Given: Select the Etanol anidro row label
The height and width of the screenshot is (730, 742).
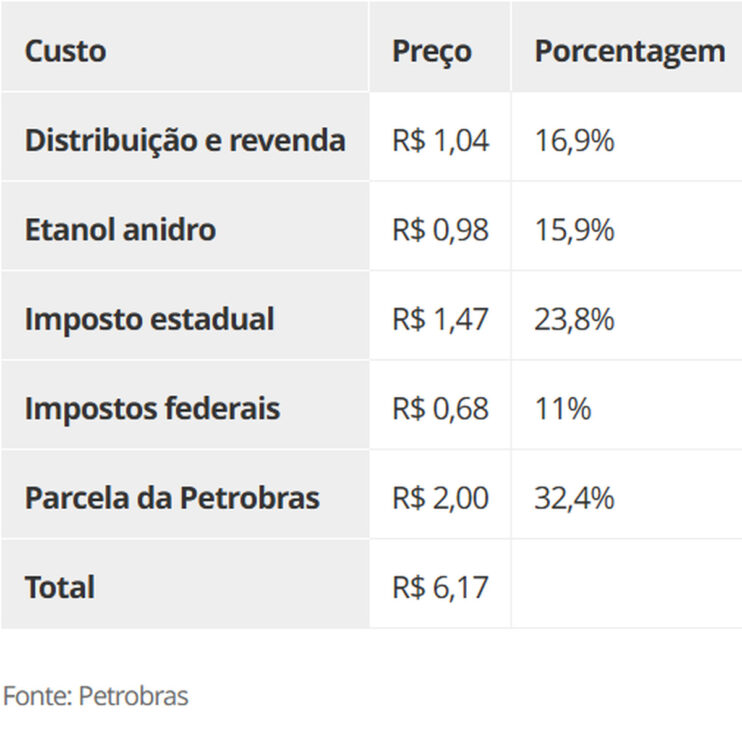Looking at the screenshot, I should tap(120, 229).
